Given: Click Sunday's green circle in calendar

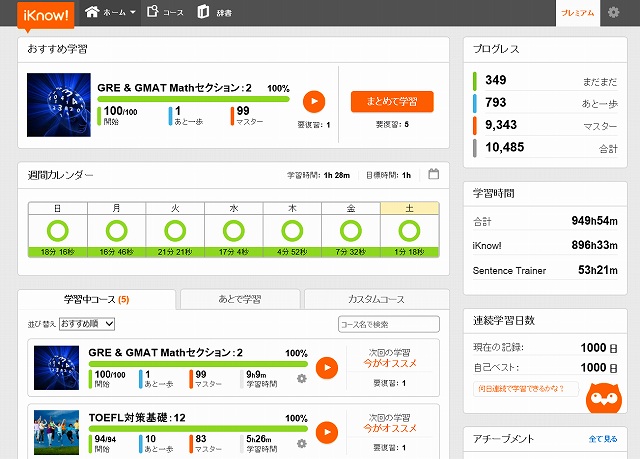Looking at the screenshot, I should click(x=58, y=231).
